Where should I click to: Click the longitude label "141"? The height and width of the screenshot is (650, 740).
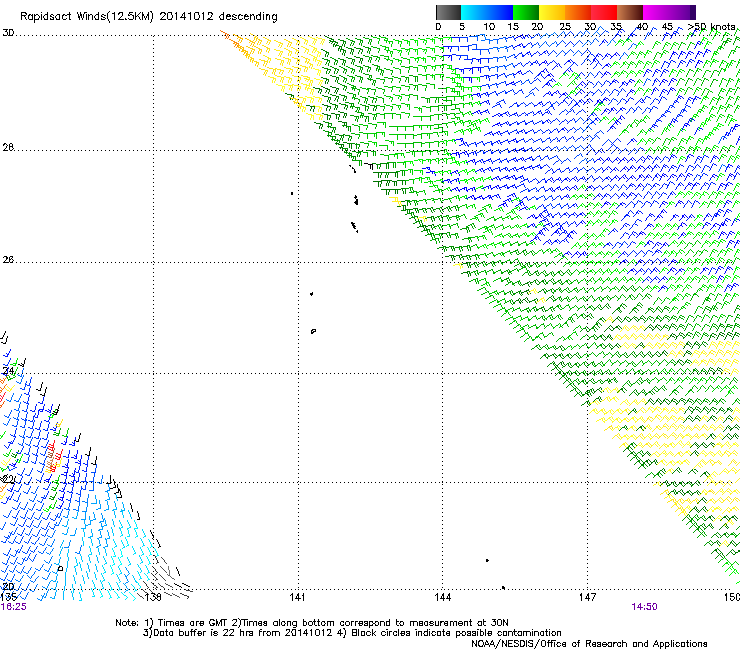point(297,597)
